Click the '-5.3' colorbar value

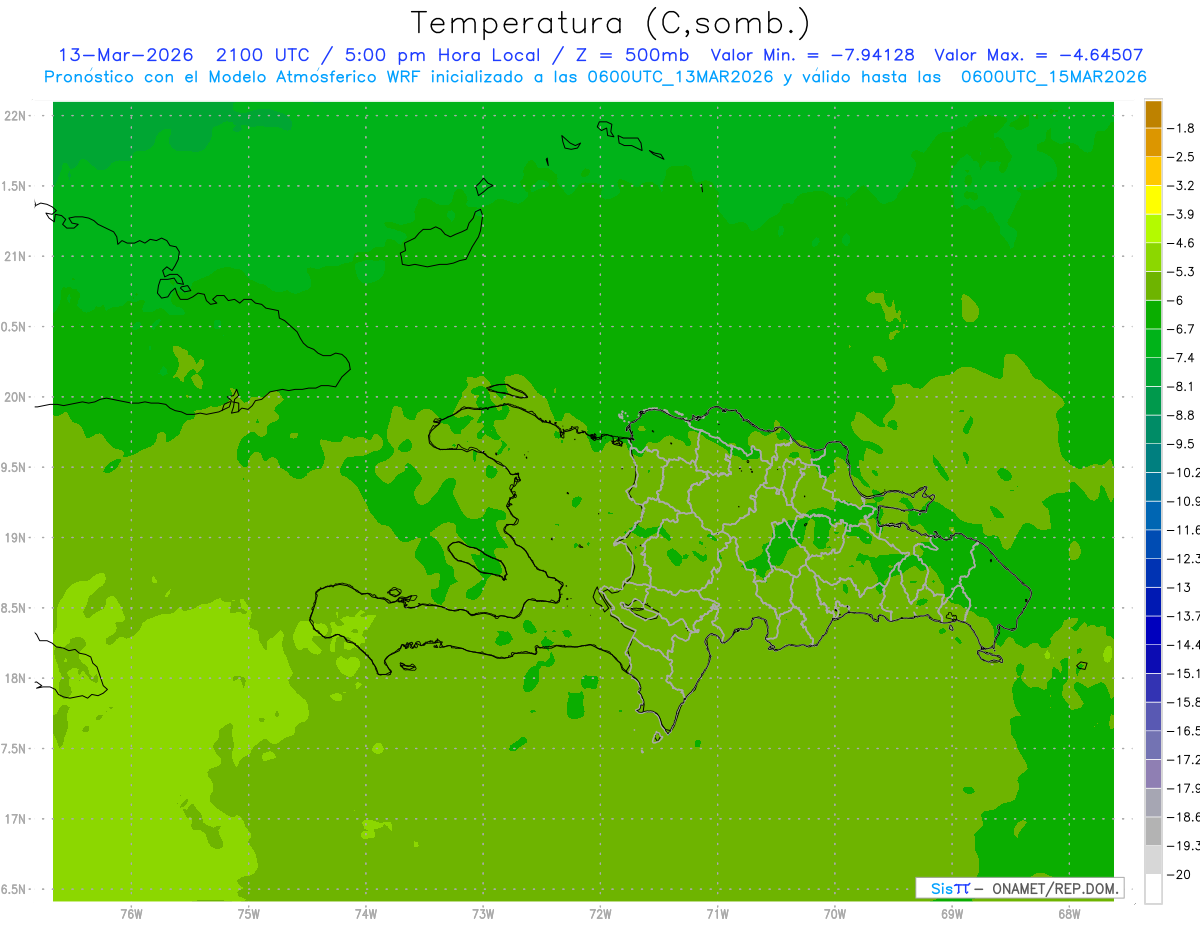click(x=1181, y=272)
